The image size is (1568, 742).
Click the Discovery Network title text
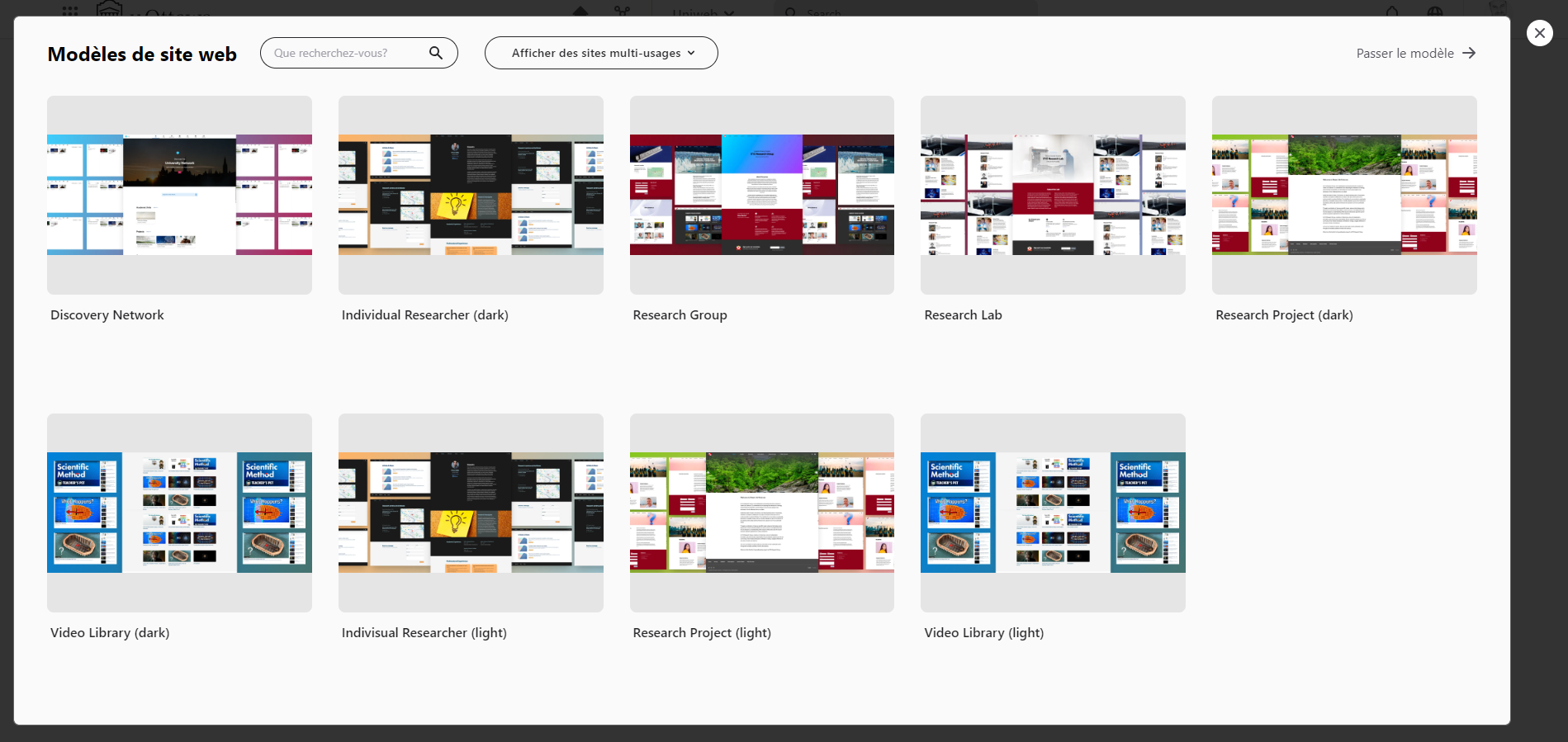pyautogui.click(x=107, y=315)
